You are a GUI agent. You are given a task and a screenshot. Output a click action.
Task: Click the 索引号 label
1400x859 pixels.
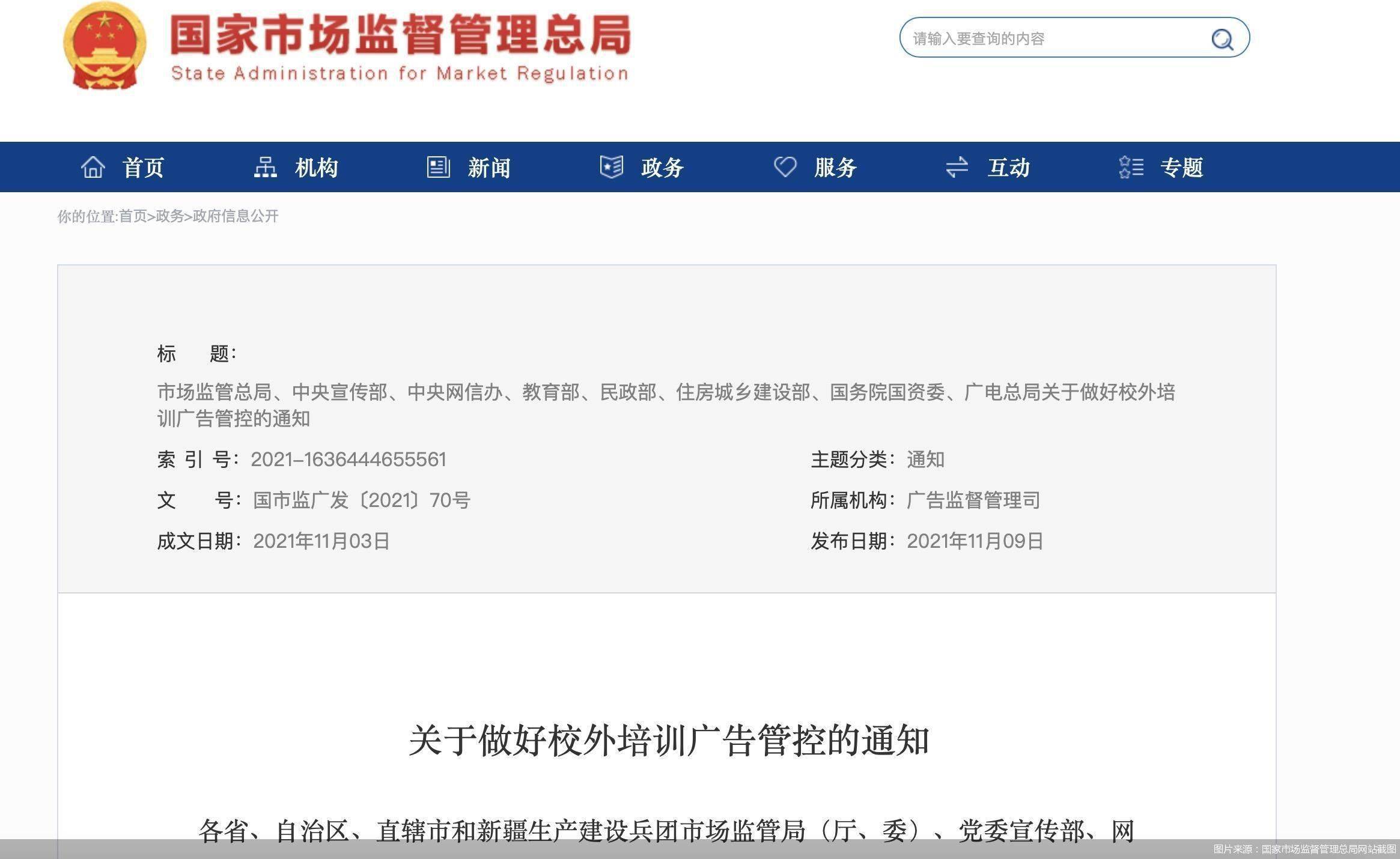click(198, 460)
